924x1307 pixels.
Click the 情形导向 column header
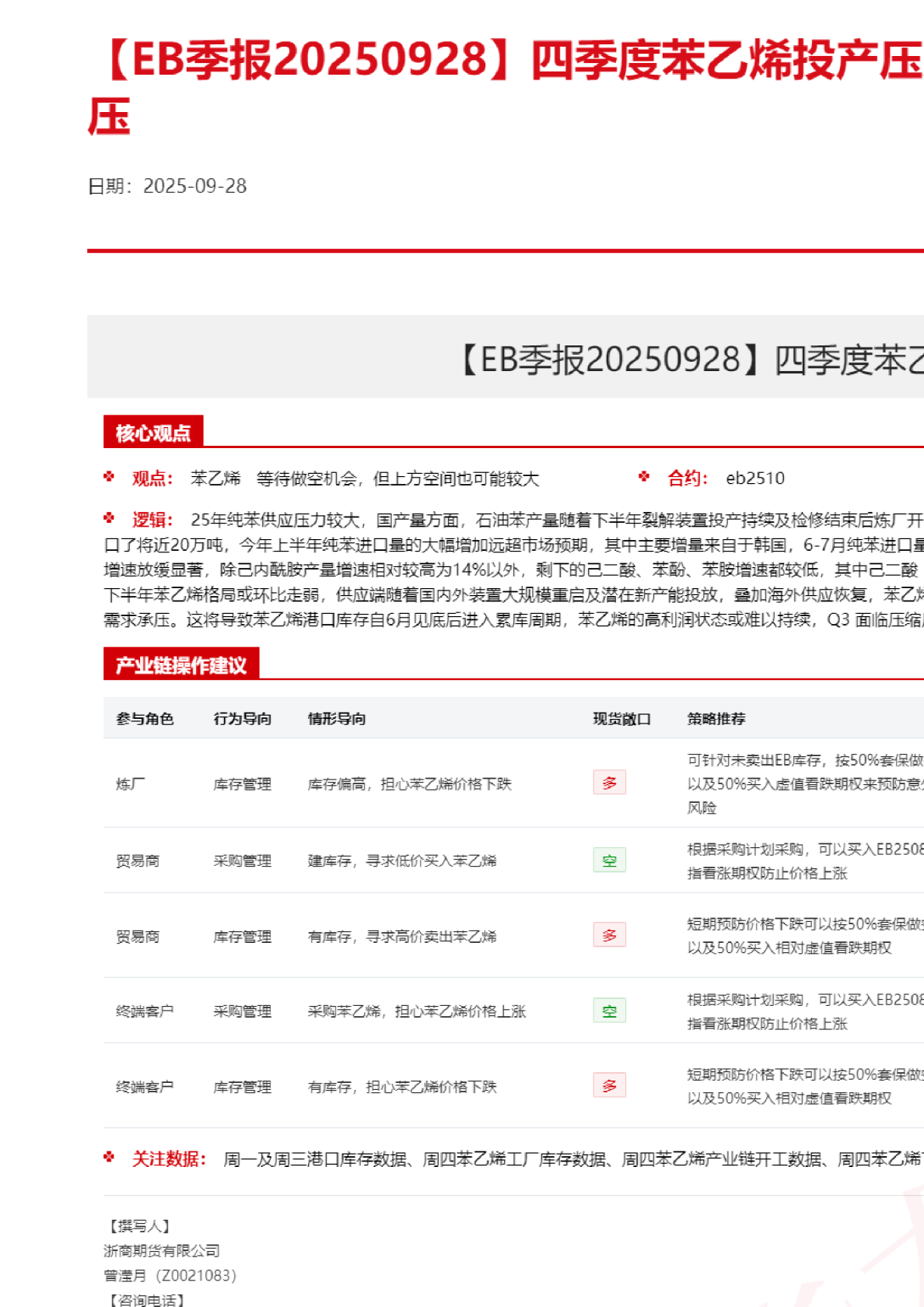click(336, 718)
